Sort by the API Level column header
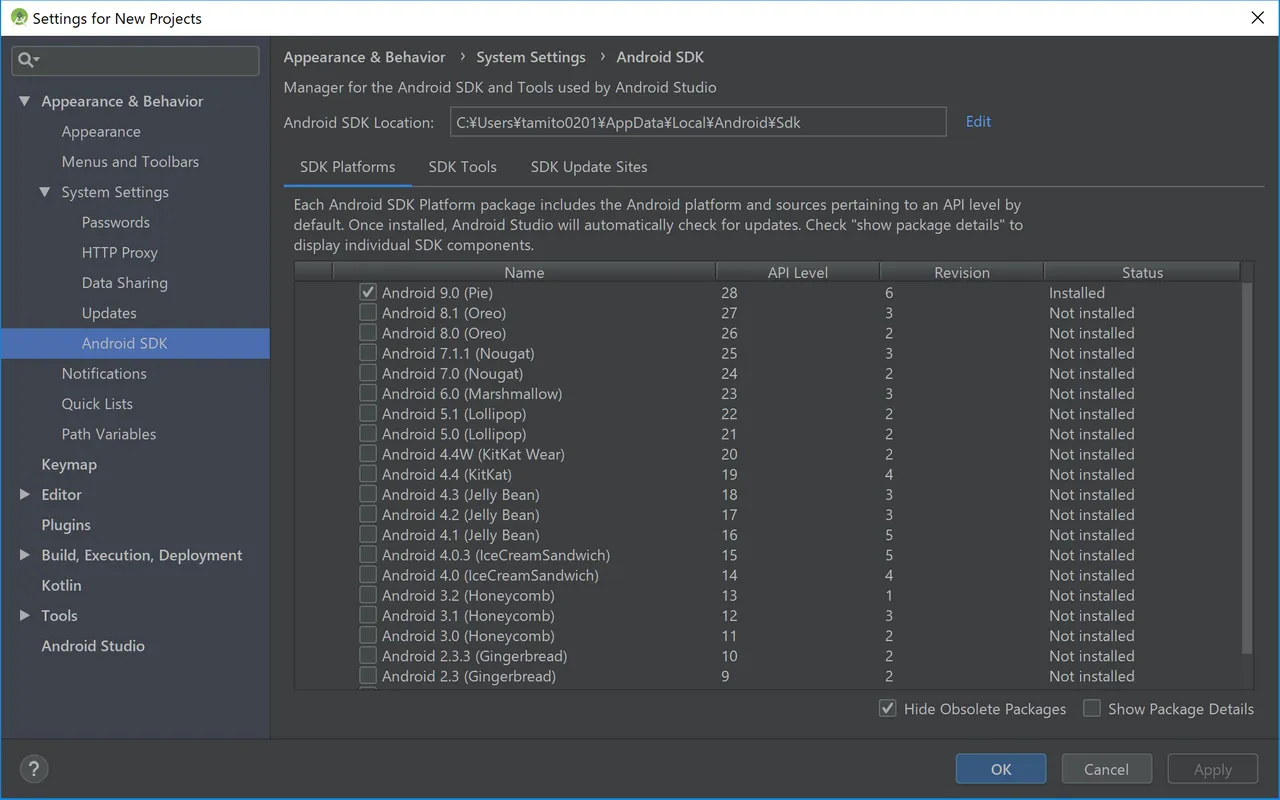Viewport: 1280px width, 800px height. 798,272
